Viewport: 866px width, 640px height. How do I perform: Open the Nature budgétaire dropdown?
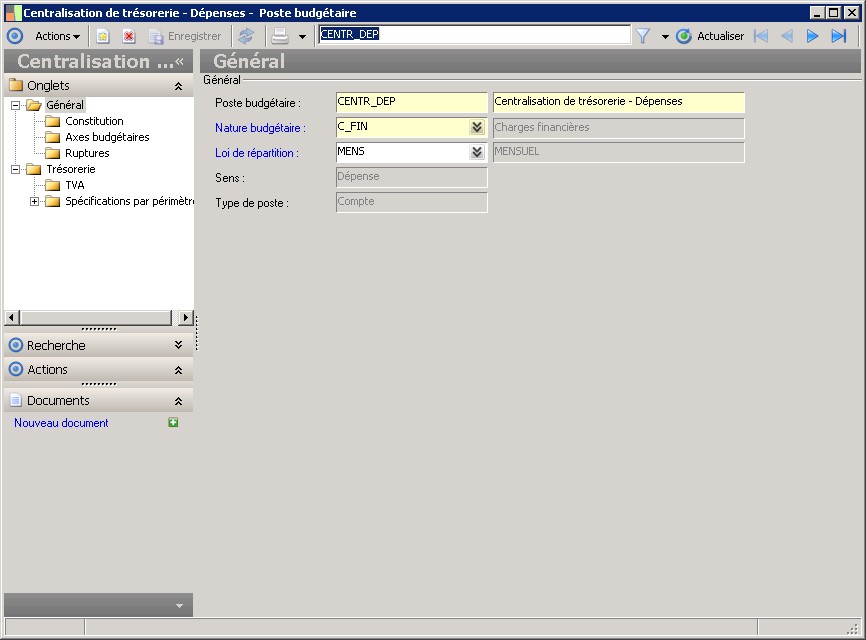click(x=477, y=127)
